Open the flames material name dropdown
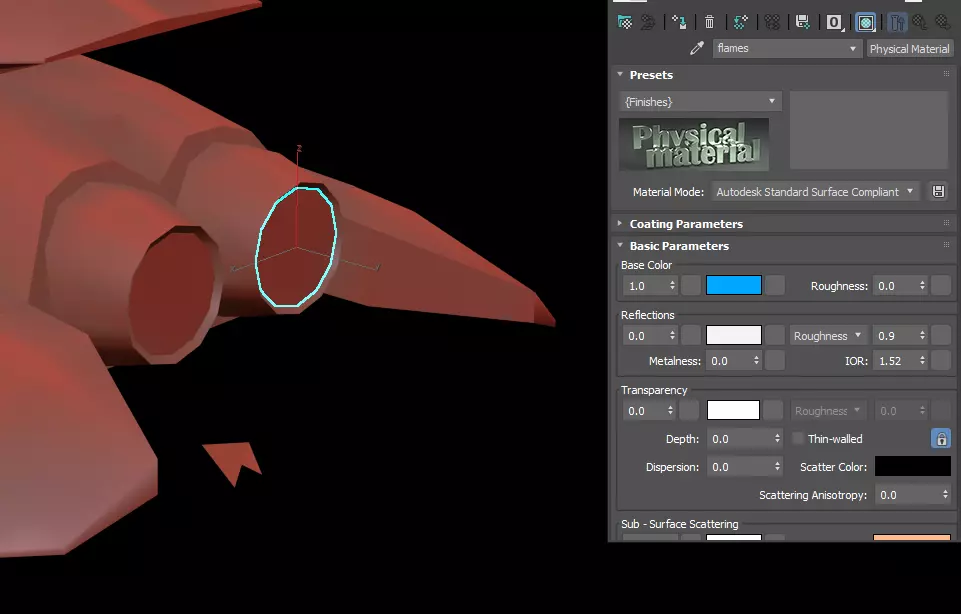The image size is (961, 614). [787, 48]
